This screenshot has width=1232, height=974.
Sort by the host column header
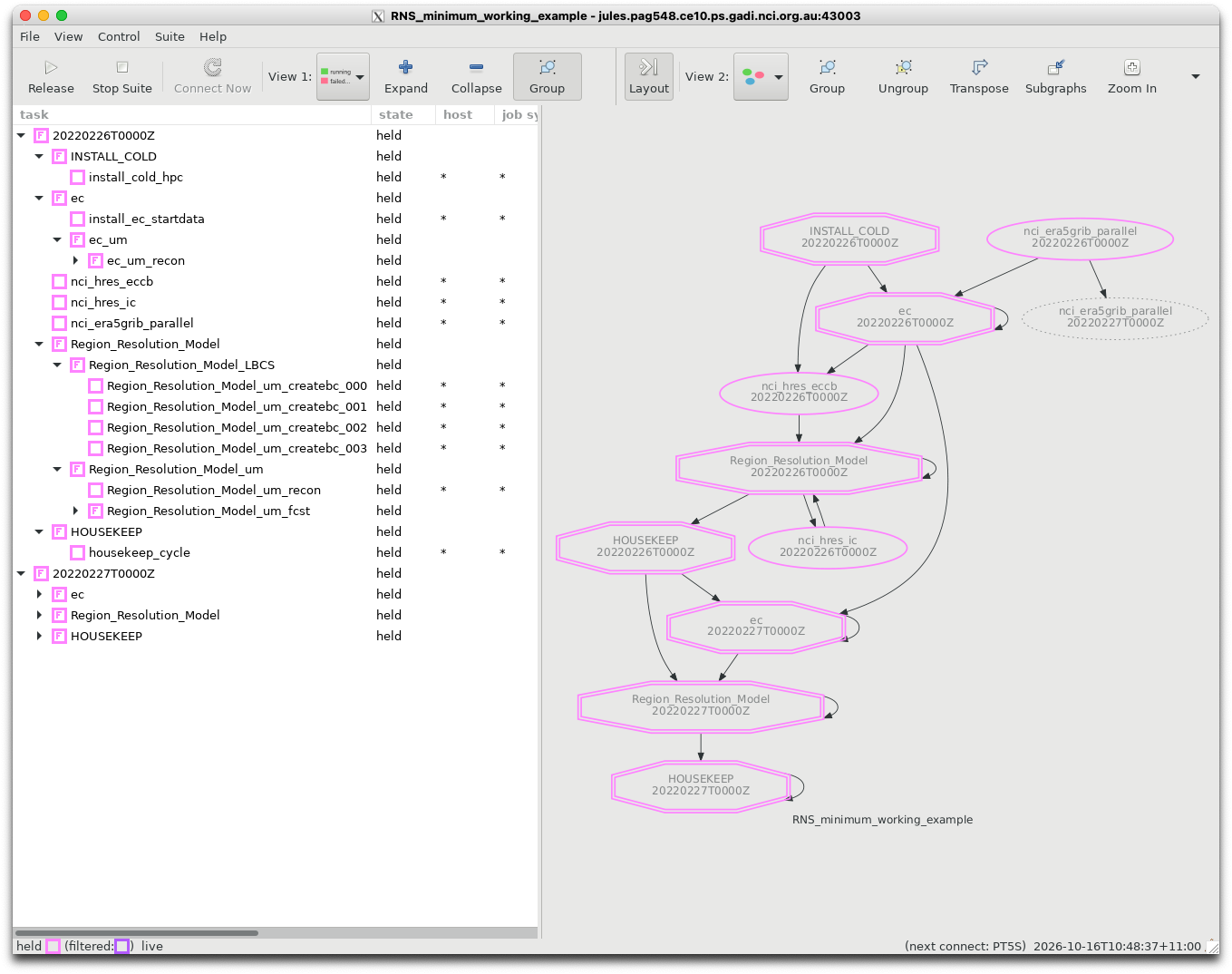pos(465,115)
